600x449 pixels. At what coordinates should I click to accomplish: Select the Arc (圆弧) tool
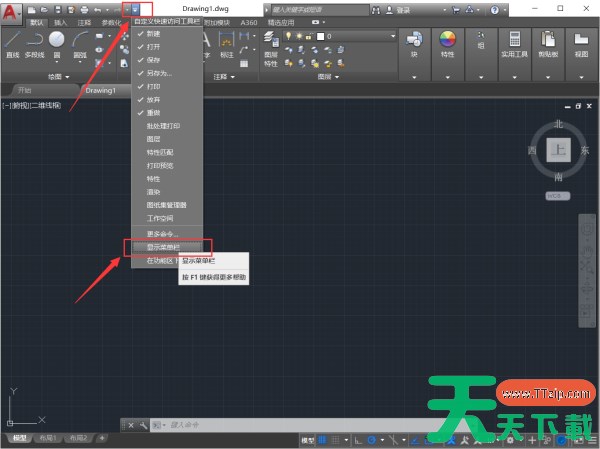[79, 43]
